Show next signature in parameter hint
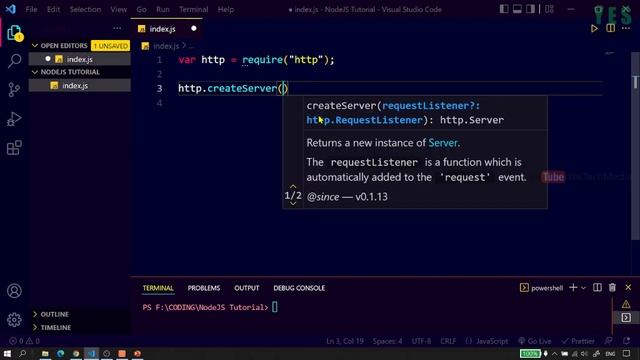This screenshot has height=360, width=640. (293, 203)
